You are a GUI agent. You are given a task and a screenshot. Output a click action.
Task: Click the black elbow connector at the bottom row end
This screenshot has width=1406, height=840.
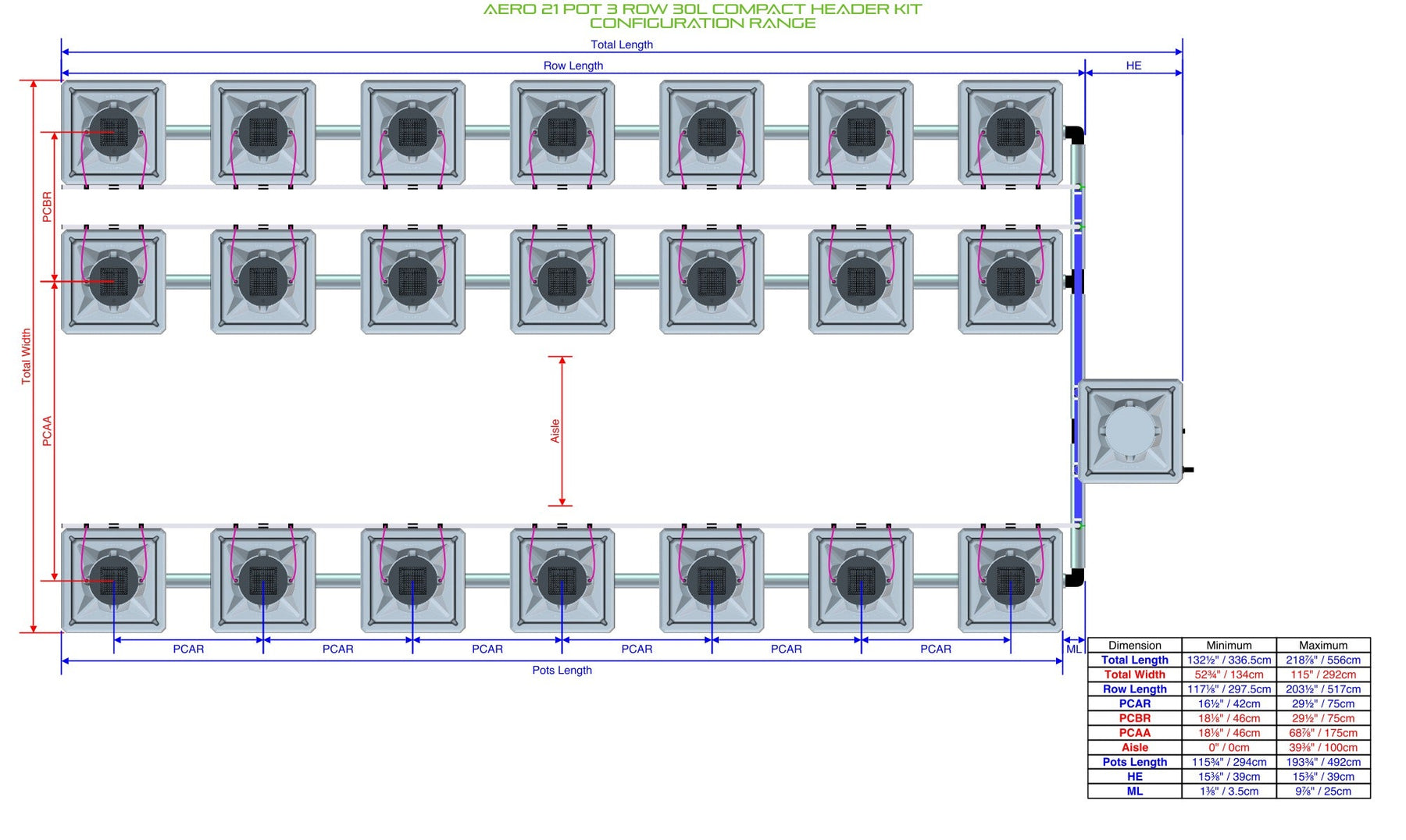click(x=1074, y=578)
